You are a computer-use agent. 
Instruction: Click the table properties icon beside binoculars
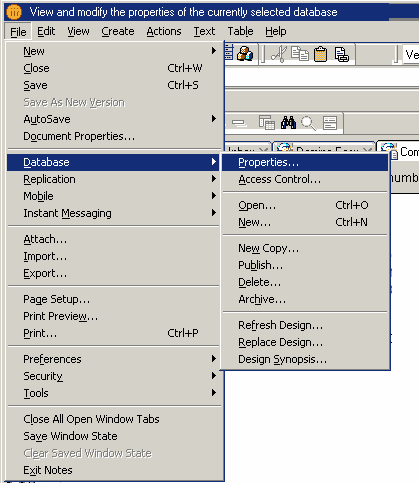click(x=267, y=123)
